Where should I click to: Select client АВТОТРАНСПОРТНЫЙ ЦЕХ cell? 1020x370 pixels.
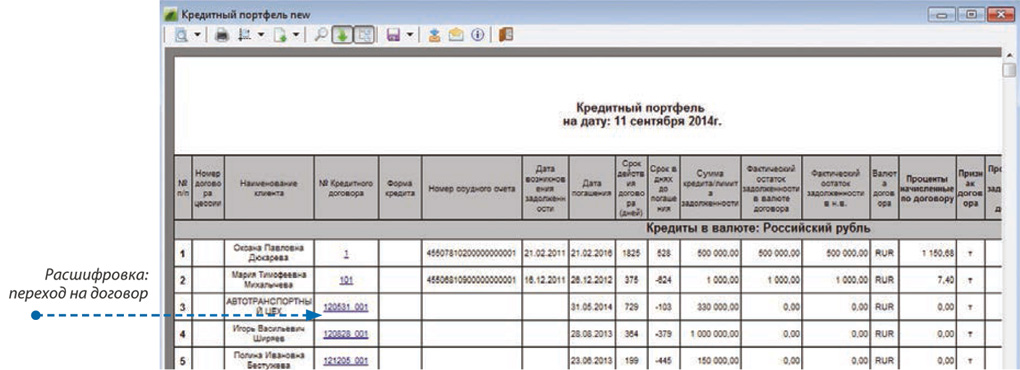tap(269, 307)
